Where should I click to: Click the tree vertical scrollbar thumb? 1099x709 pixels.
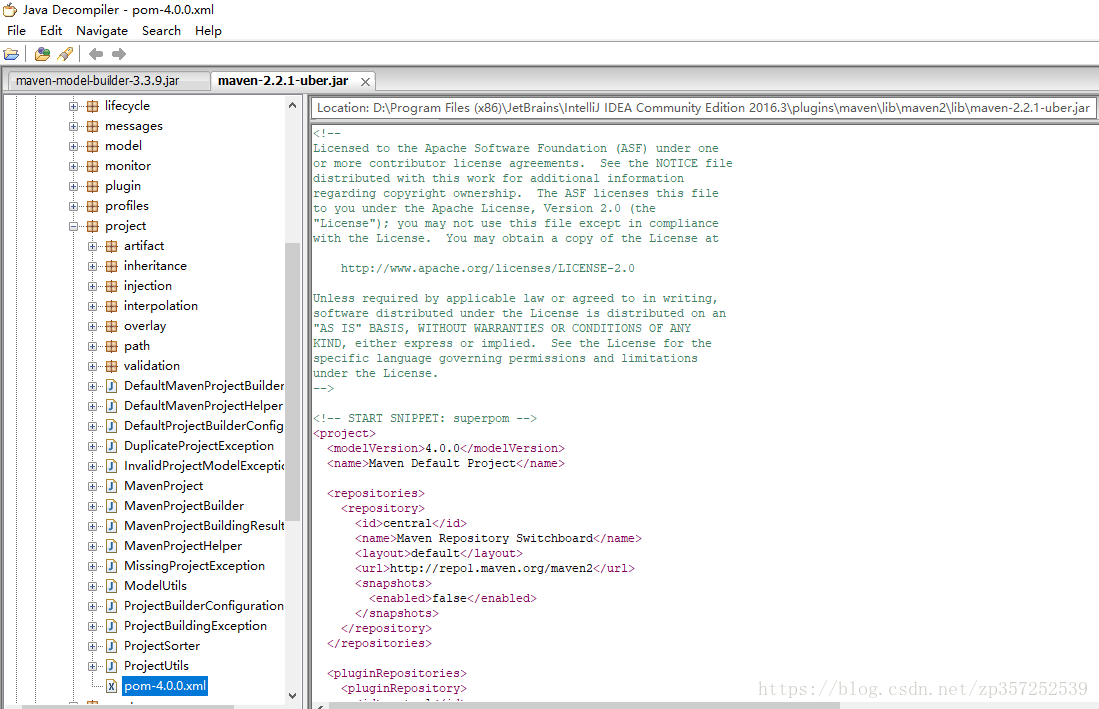coord(292,382)
